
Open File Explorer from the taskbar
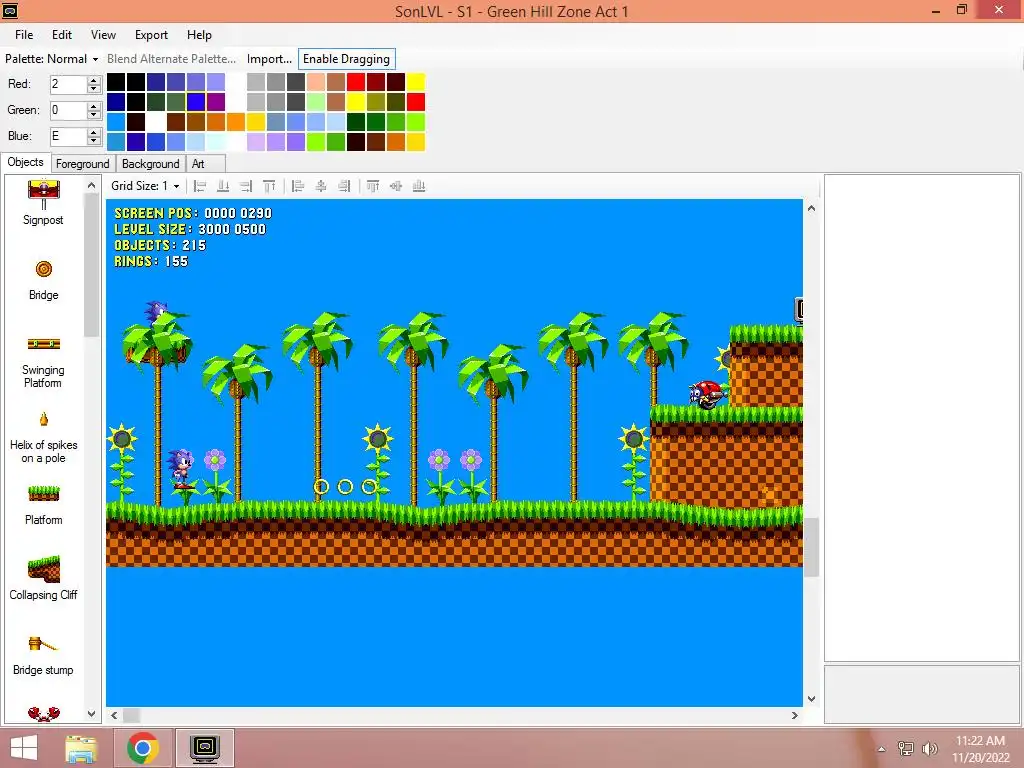click(x=81, y=748)
